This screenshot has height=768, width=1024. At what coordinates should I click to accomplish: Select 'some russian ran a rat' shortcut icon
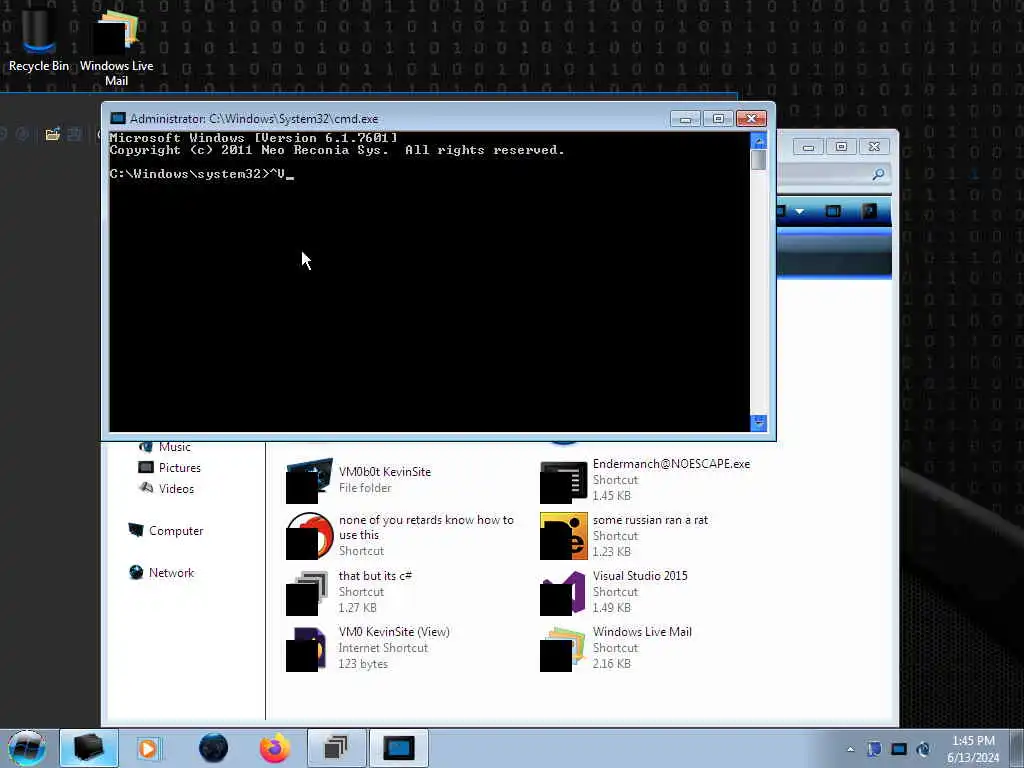(563, 536)
